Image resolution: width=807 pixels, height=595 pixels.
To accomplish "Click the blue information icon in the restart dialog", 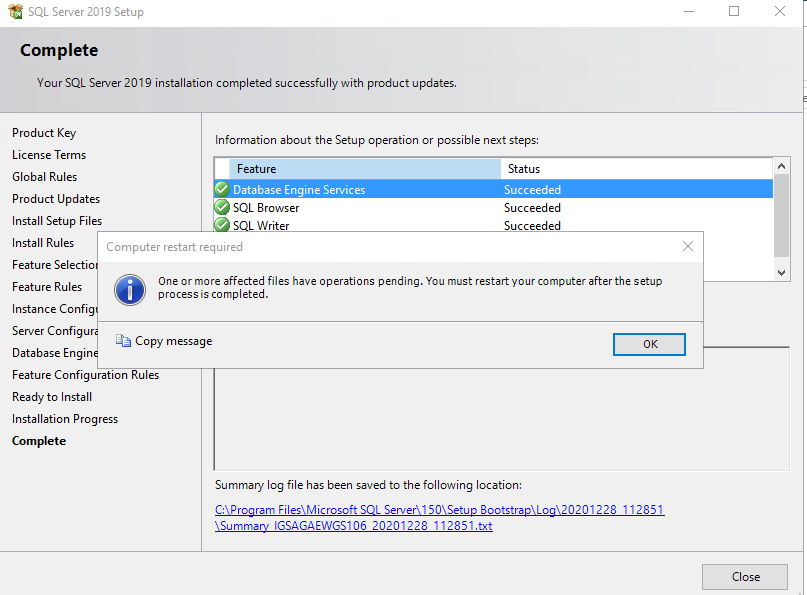I will coord(130,290).
